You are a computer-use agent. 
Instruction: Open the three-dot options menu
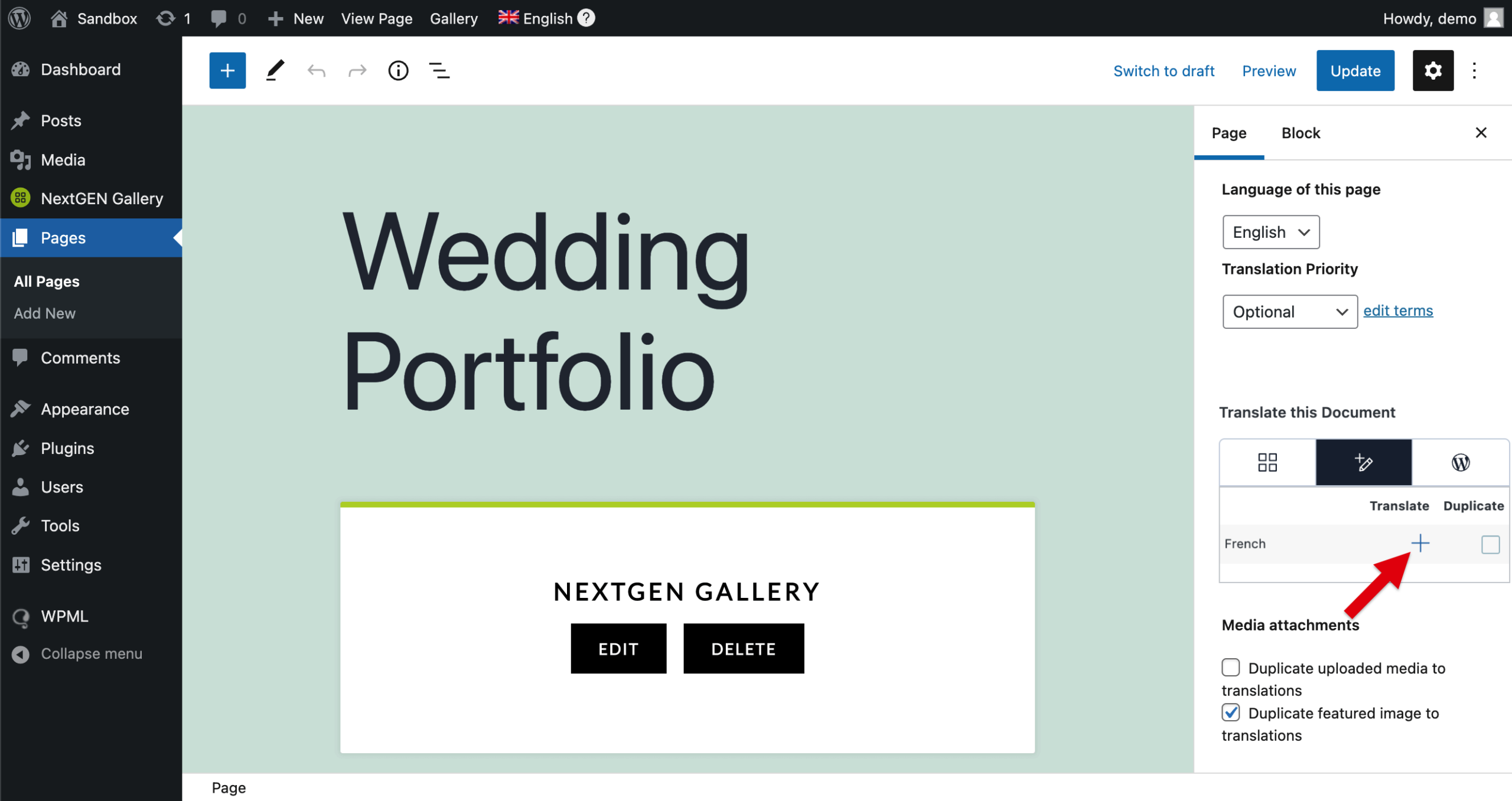(1474, 71)
